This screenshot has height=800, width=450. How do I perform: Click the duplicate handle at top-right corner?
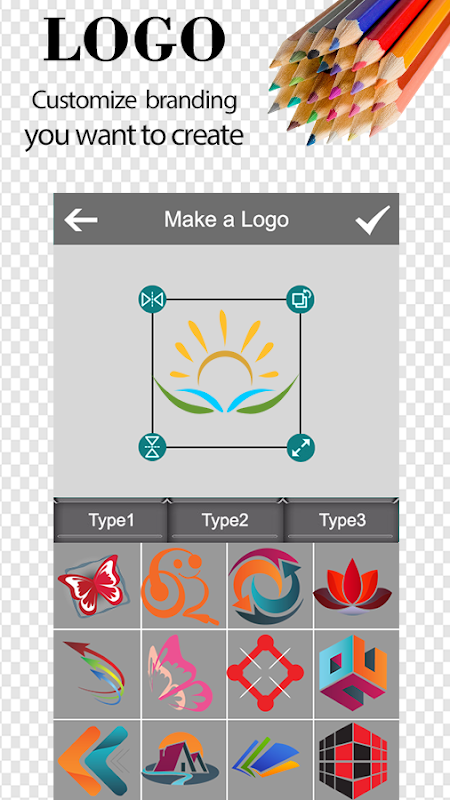300,299
